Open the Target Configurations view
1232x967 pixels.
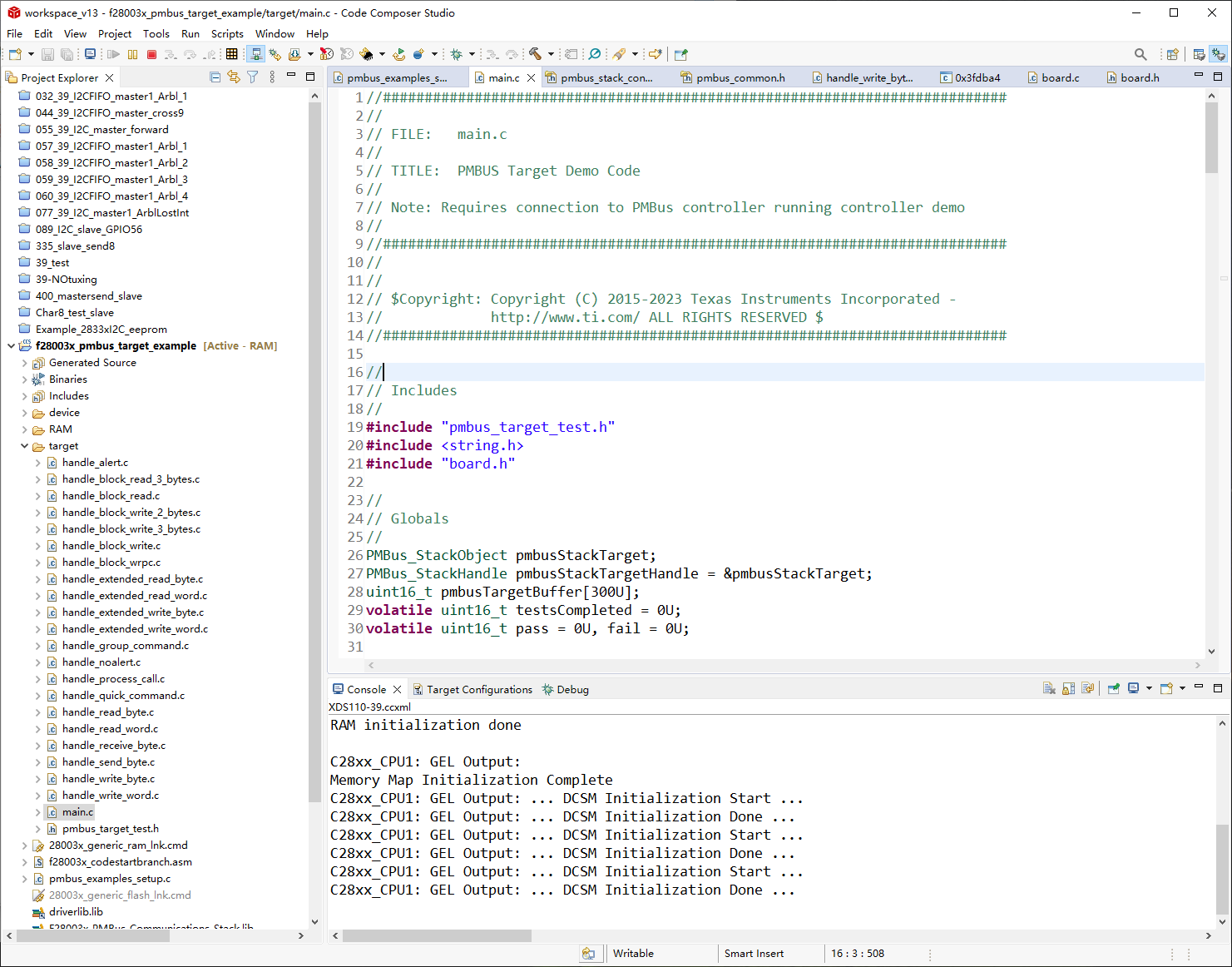(x=478, y=690)
